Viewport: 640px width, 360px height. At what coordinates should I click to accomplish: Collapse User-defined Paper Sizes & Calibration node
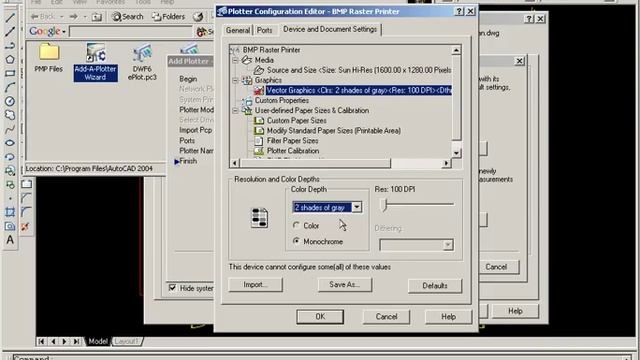[x=235, y=111]
